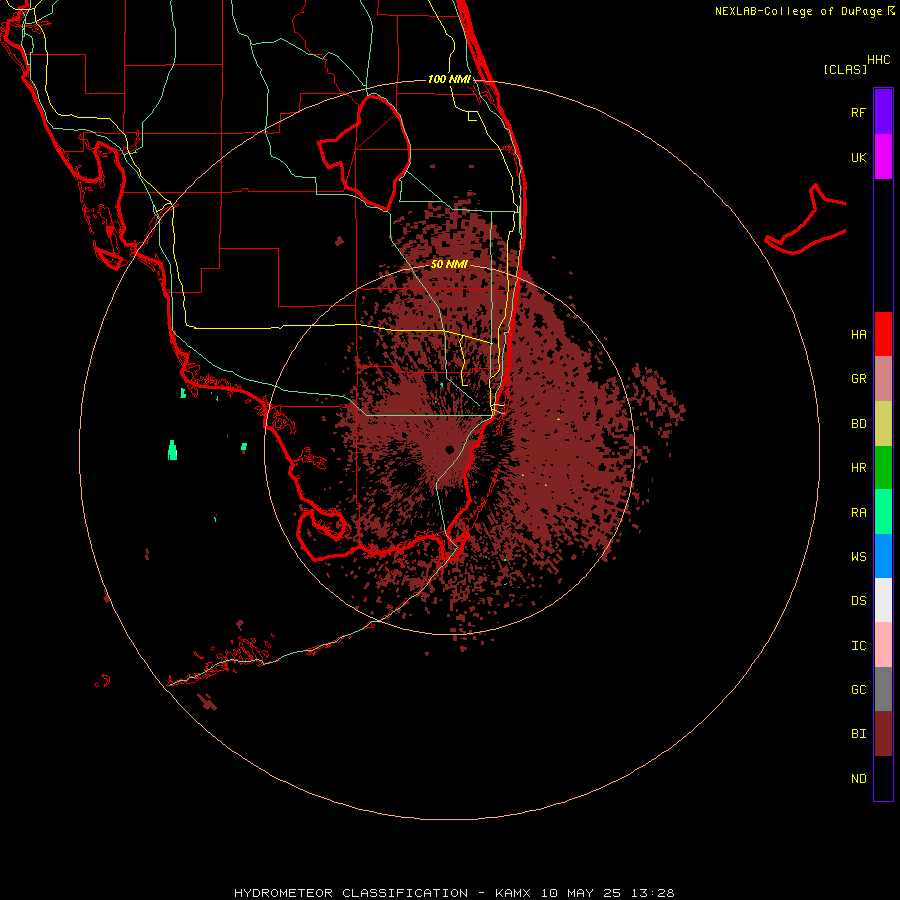Click the 'KAMX' station identifier

[513, 893]
